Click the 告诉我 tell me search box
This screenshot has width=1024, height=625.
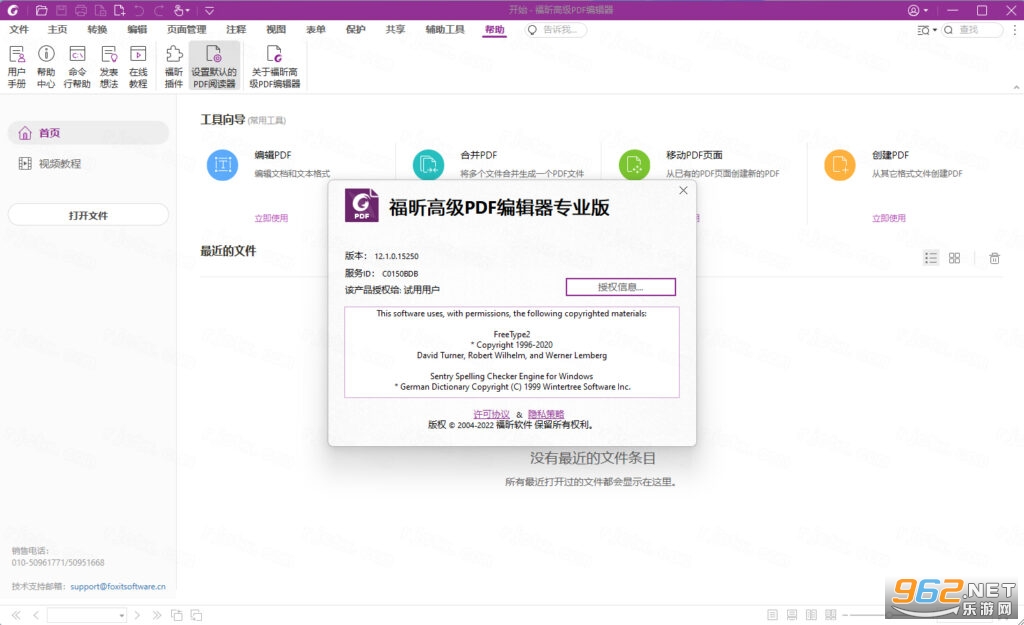(556, 30)
